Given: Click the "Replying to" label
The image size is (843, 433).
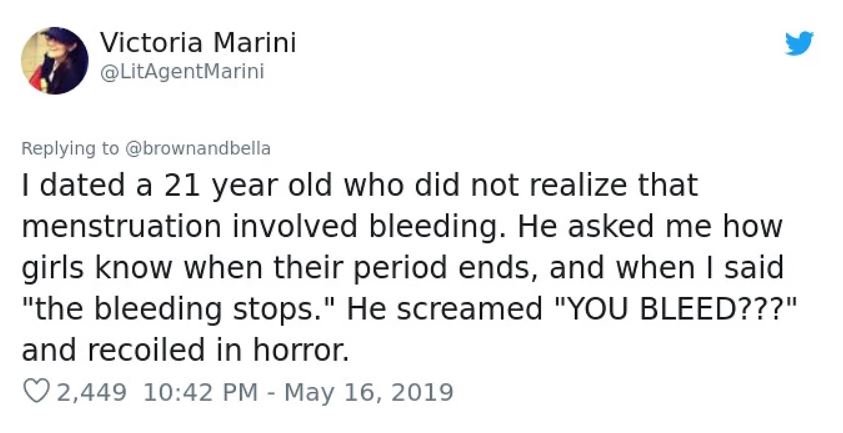Looking at the screenshot, I should pos(70,148).
